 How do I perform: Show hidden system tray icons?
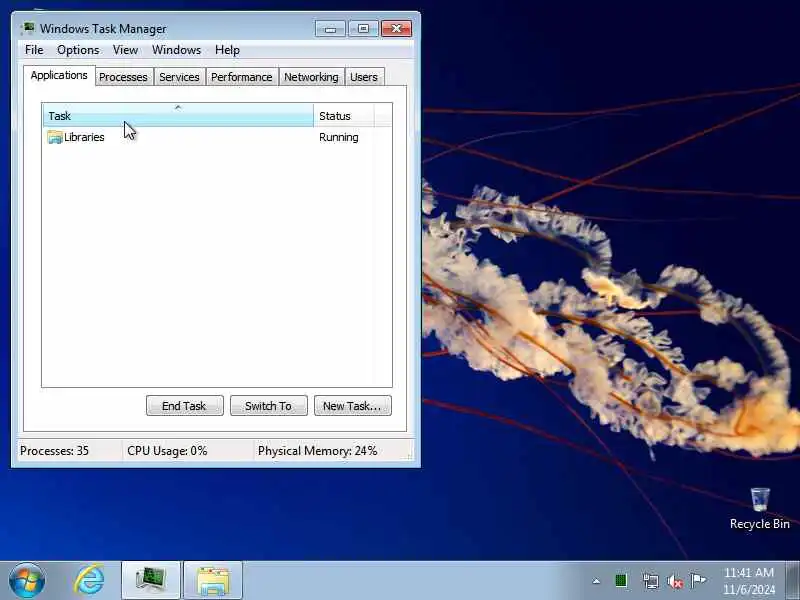(596, 581)
